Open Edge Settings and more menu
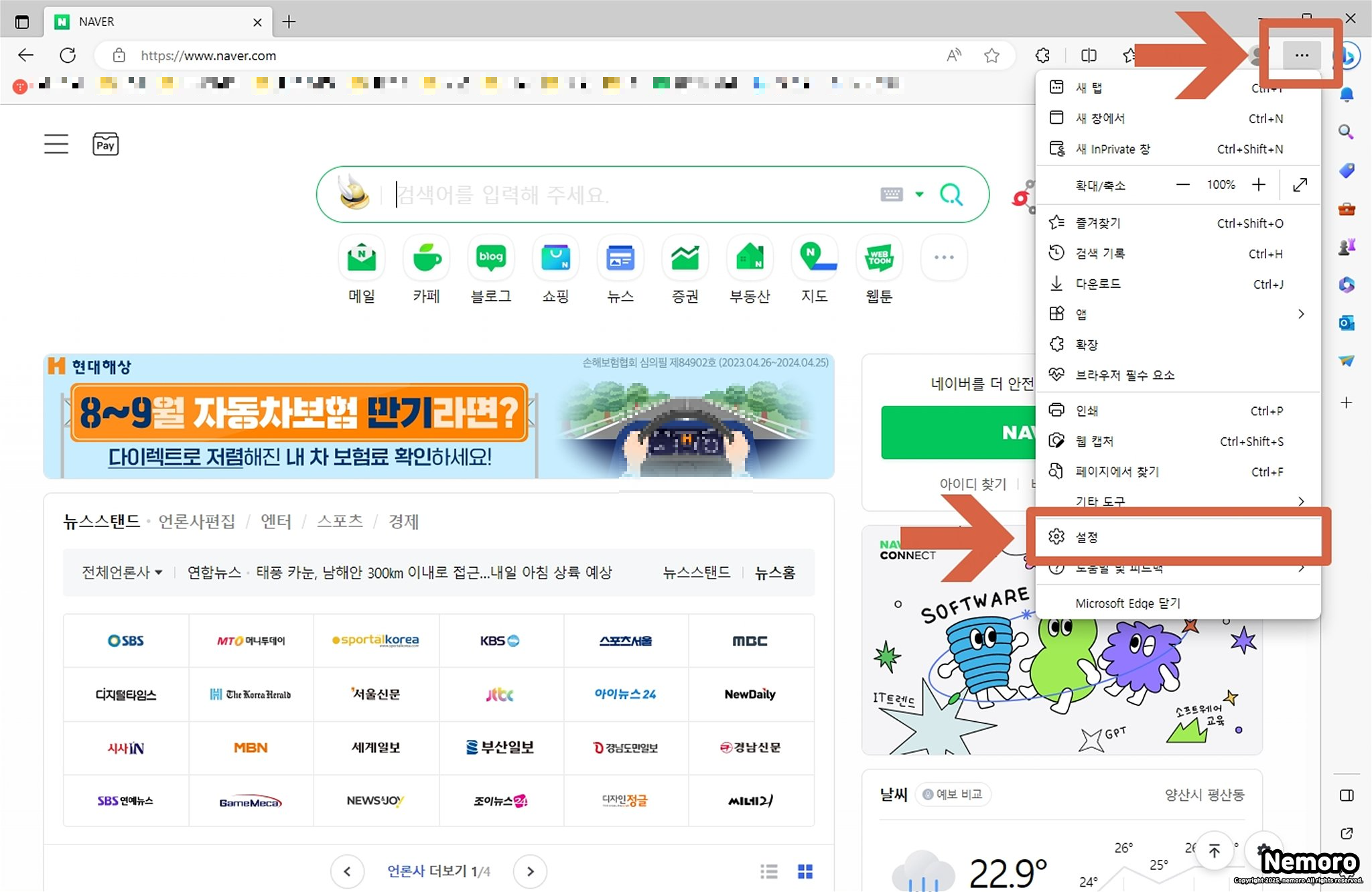 point(1301,56)
